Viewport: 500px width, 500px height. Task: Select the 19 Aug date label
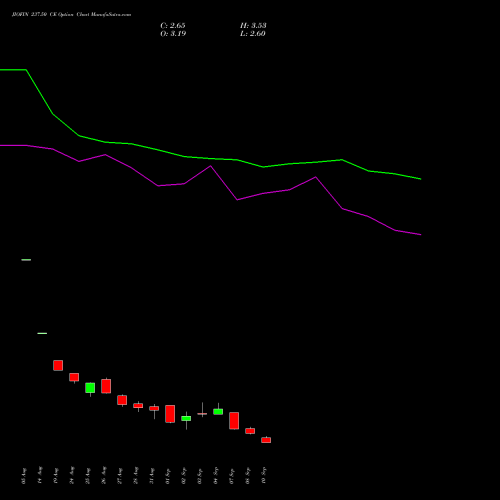56,476
